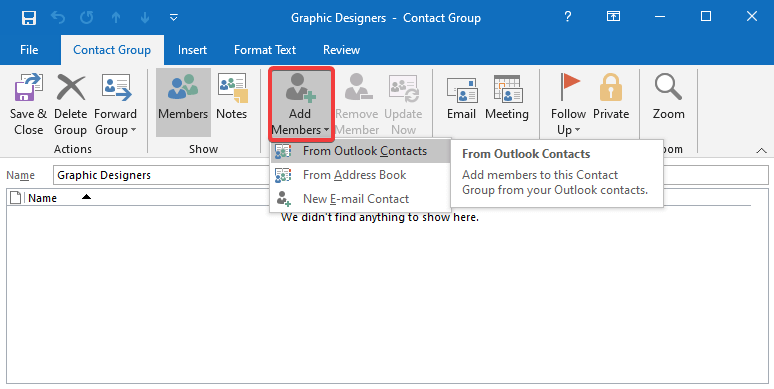Click the Save icon in title bar
The width and height of the screenshot is (774, 389).
29,18
